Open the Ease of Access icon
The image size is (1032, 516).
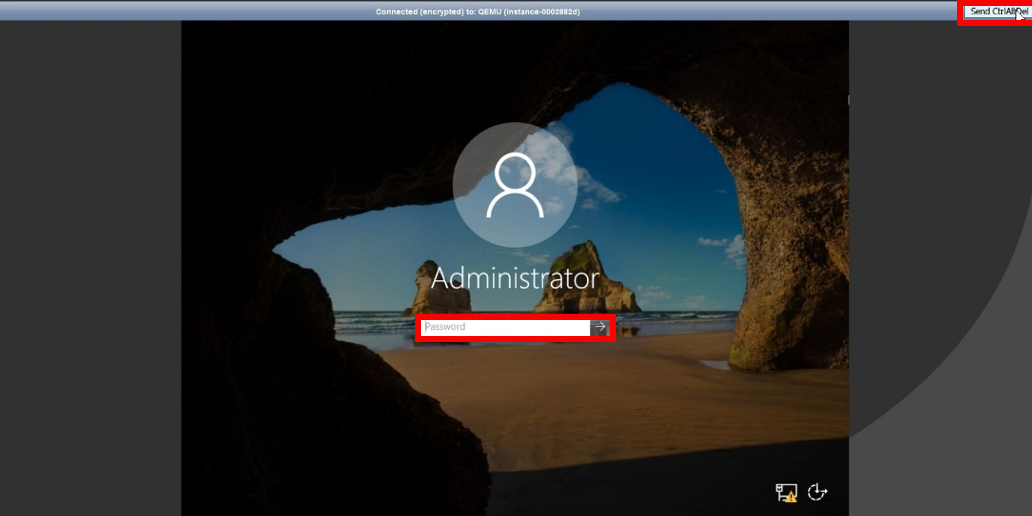817,491
